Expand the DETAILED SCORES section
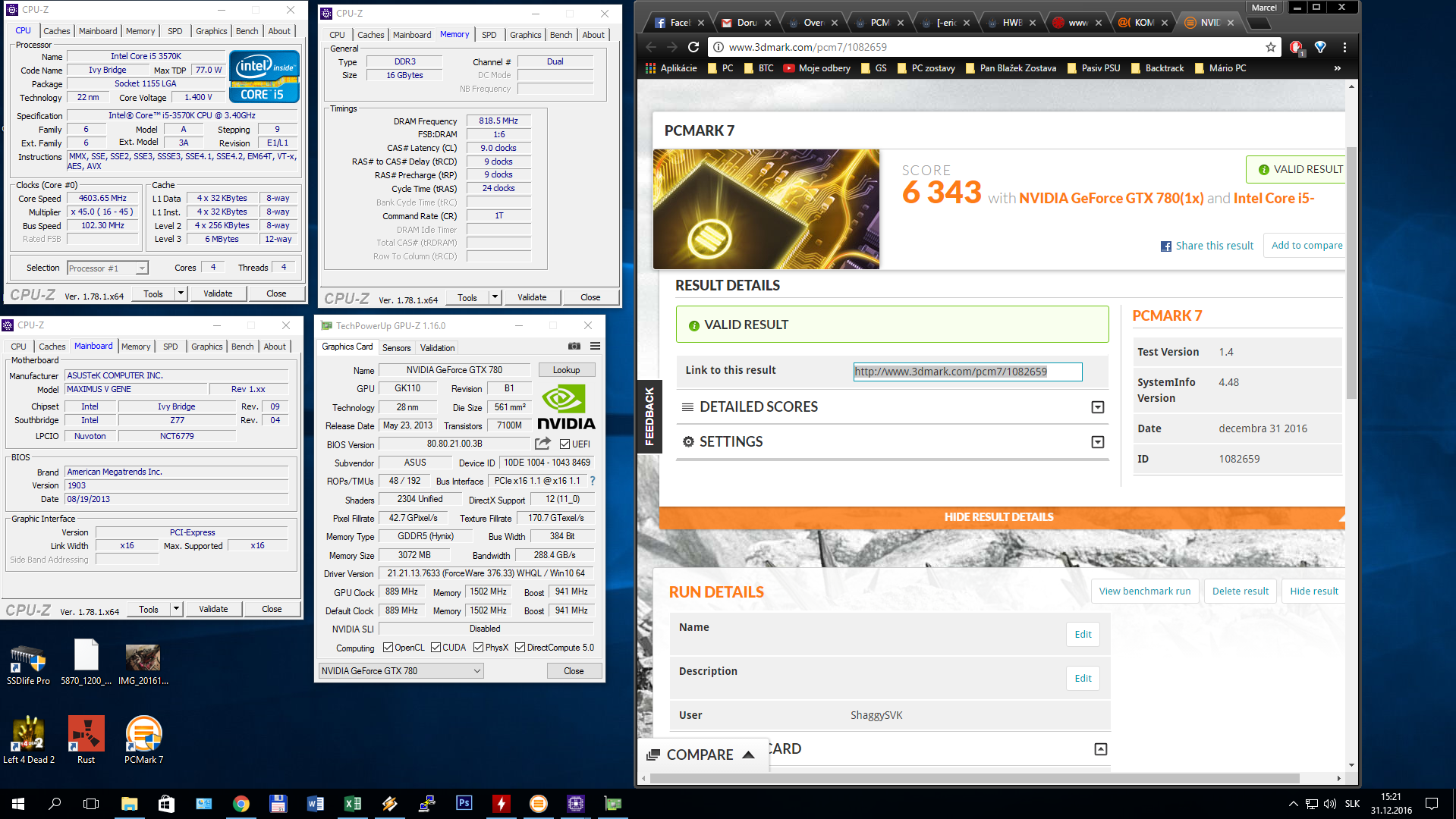The height and width of the screenshot is (819, 1456). (x=1097, y=407)
